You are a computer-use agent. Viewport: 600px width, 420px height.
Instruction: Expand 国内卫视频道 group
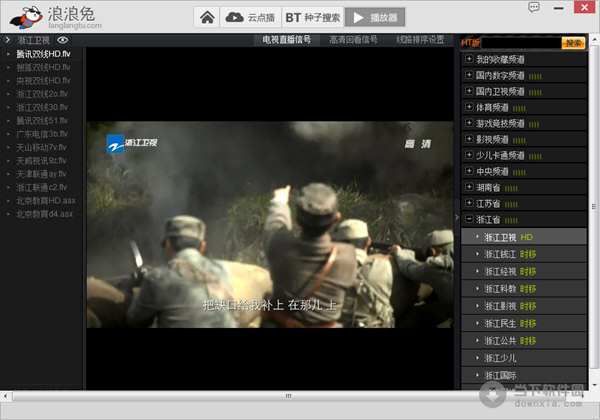pyautogui.click(x=469, y=91)
